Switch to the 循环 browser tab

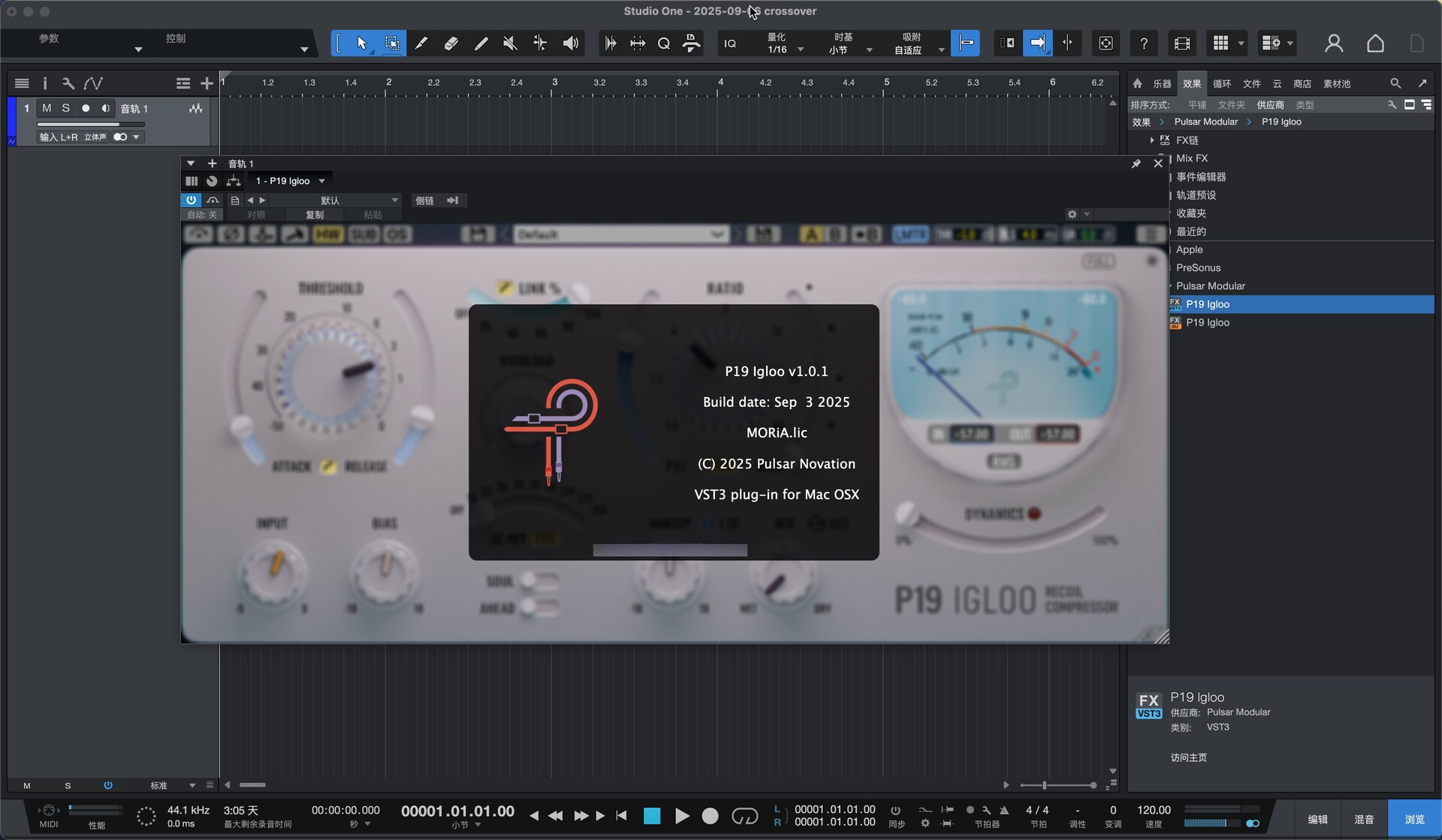point(1222,83)
